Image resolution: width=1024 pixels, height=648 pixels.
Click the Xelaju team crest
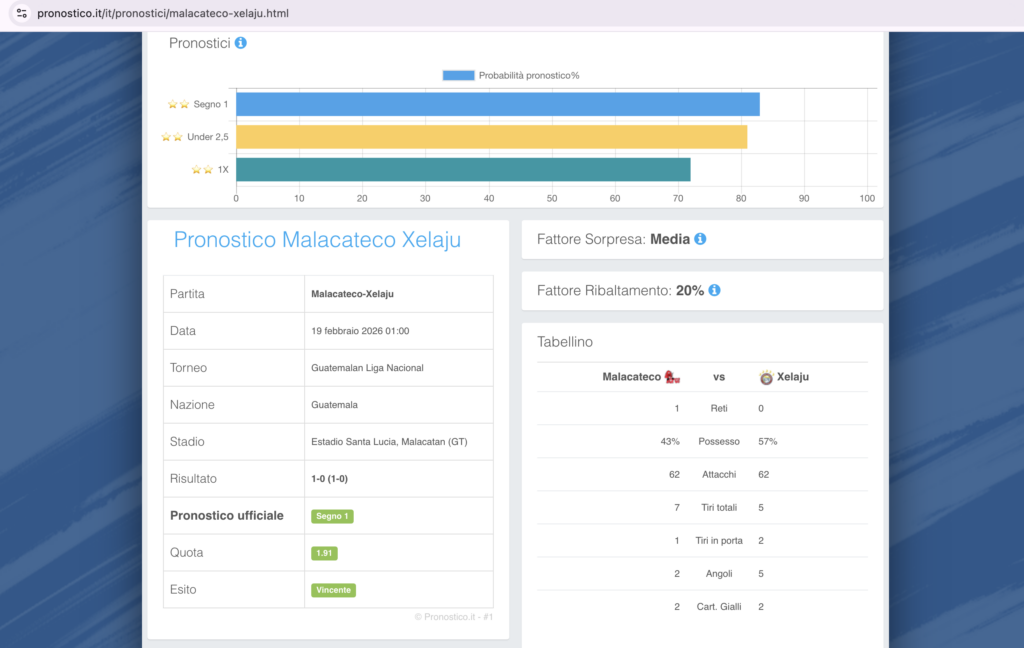[x=766, y=377]
